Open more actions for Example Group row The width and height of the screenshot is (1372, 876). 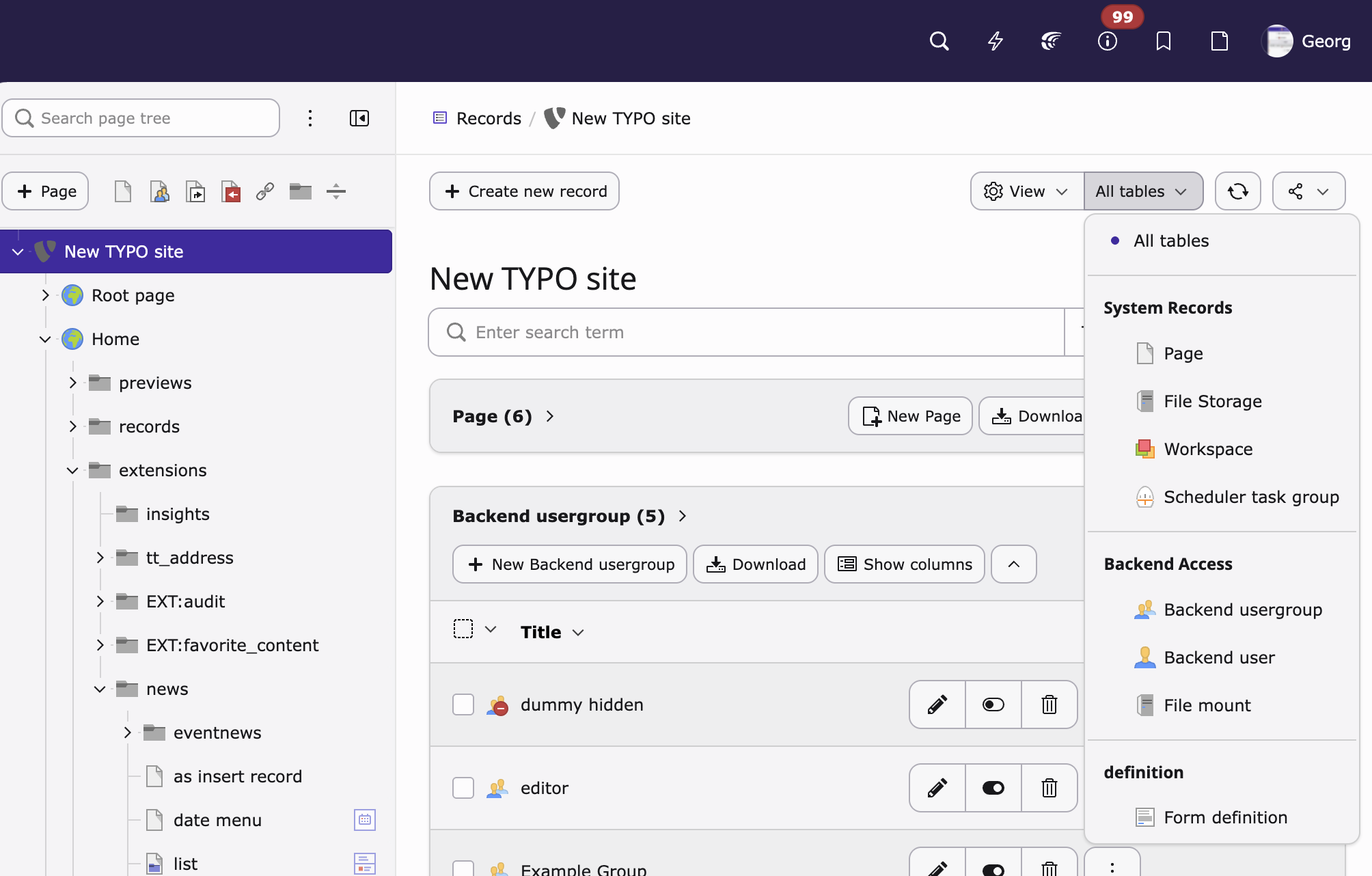tap(1112, 864)
